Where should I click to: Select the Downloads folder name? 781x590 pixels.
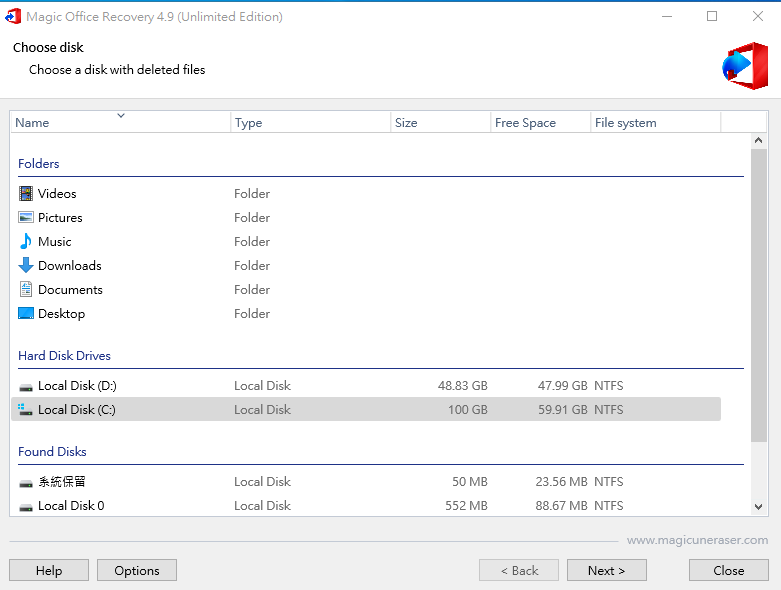tap(70, 265)
